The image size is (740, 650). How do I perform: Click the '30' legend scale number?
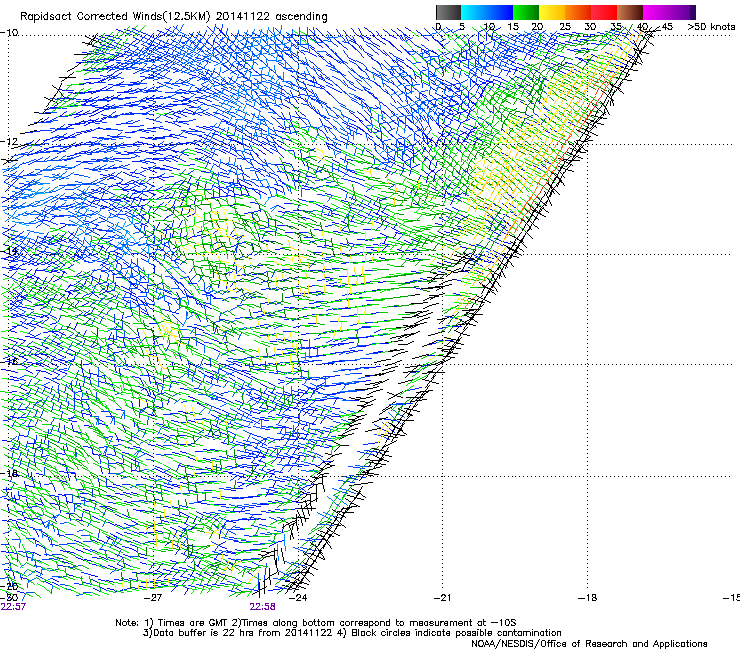tap(590, 26)
